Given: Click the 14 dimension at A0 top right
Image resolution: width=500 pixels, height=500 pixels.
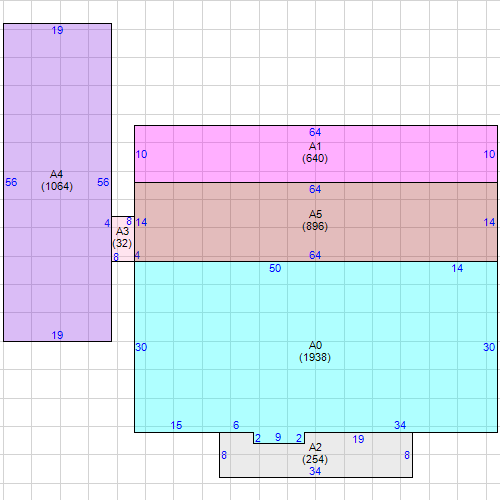Looking at the screenshot, I should [457, 268].
